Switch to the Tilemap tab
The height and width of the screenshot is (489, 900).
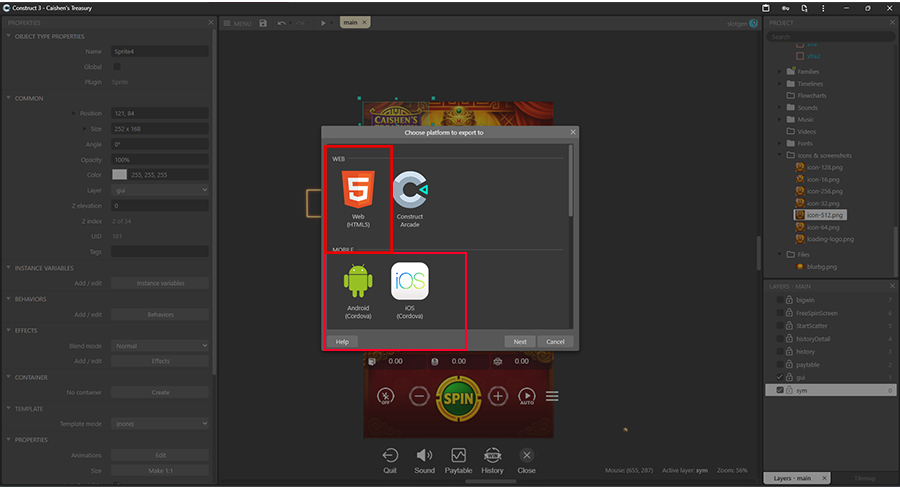[x=866, y=478]
